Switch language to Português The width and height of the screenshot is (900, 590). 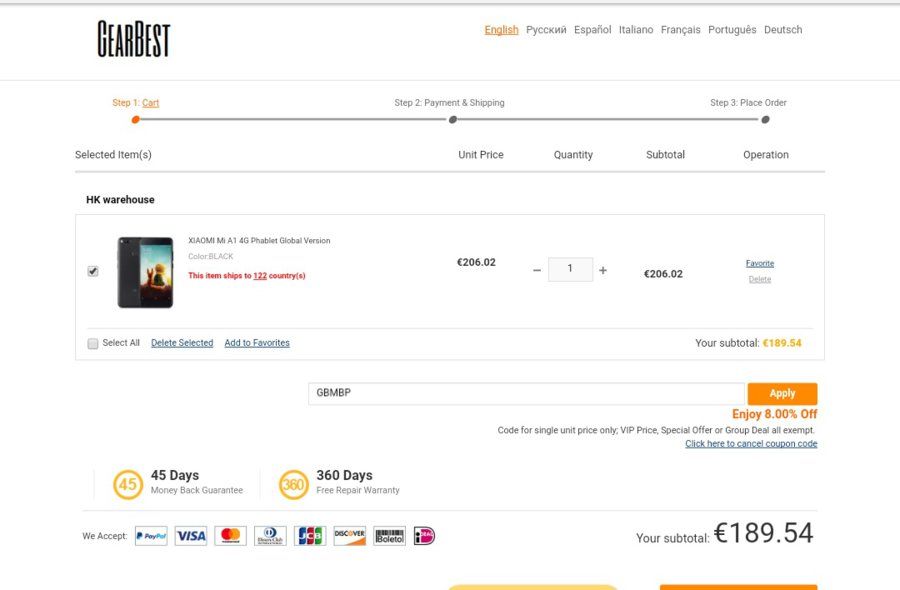pyautogui.click(x=732, y=30)
